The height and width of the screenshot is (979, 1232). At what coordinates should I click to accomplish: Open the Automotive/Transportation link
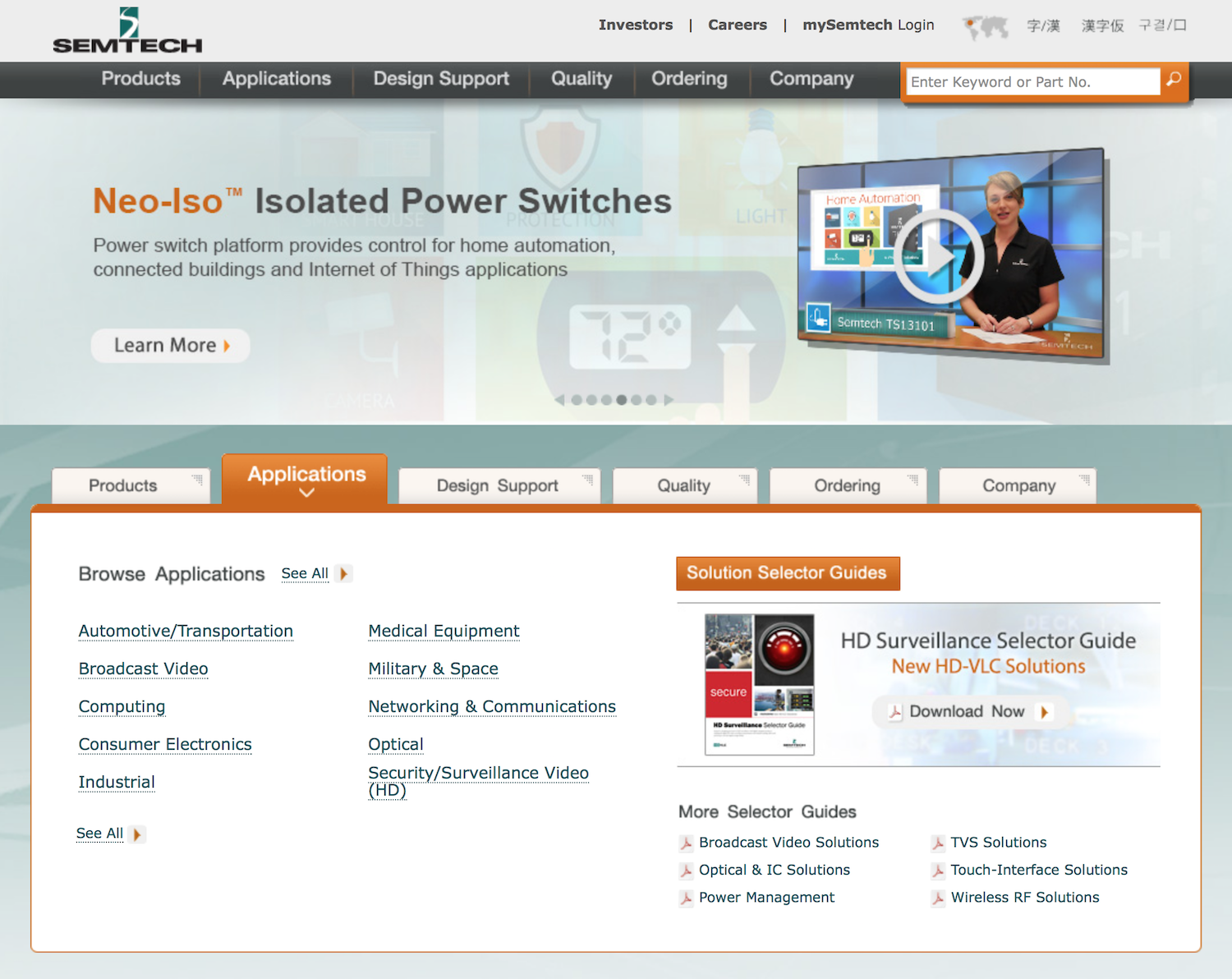186,631
